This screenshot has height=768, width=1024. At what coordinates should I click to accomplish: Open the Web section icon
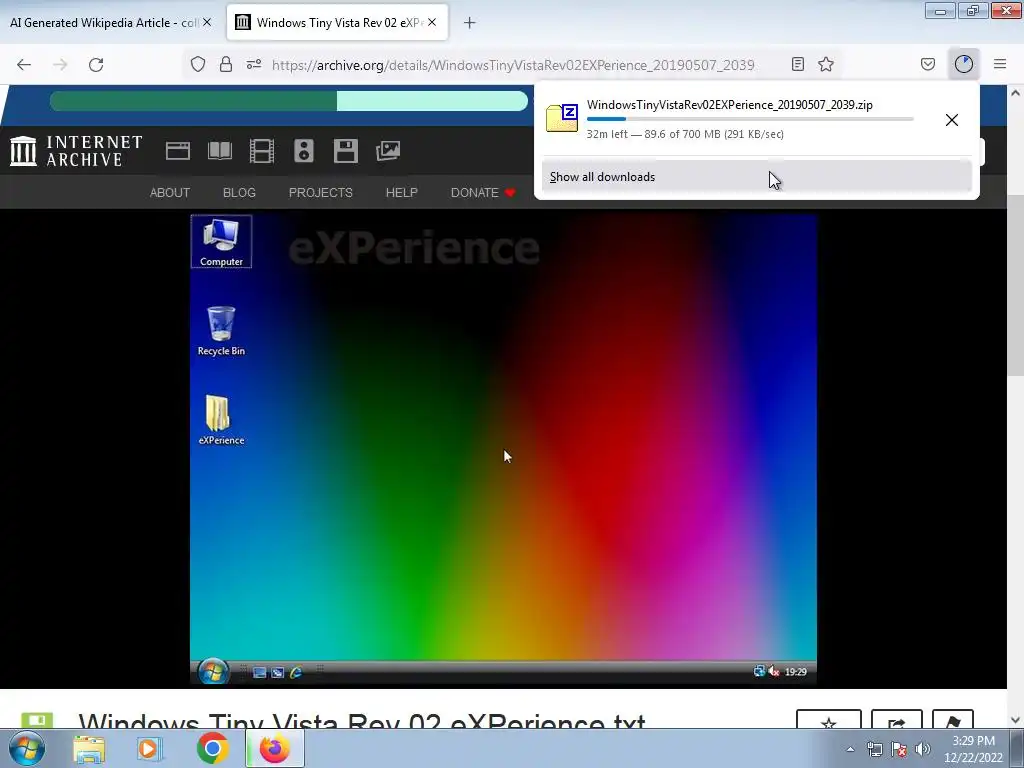click(178, 151)
